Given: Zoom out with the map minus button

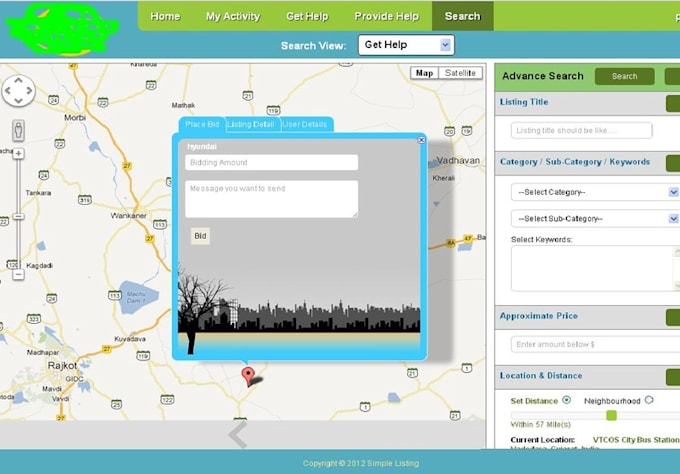Looking at the screenshot, I should pyautogui.click(x=18, y=274).
